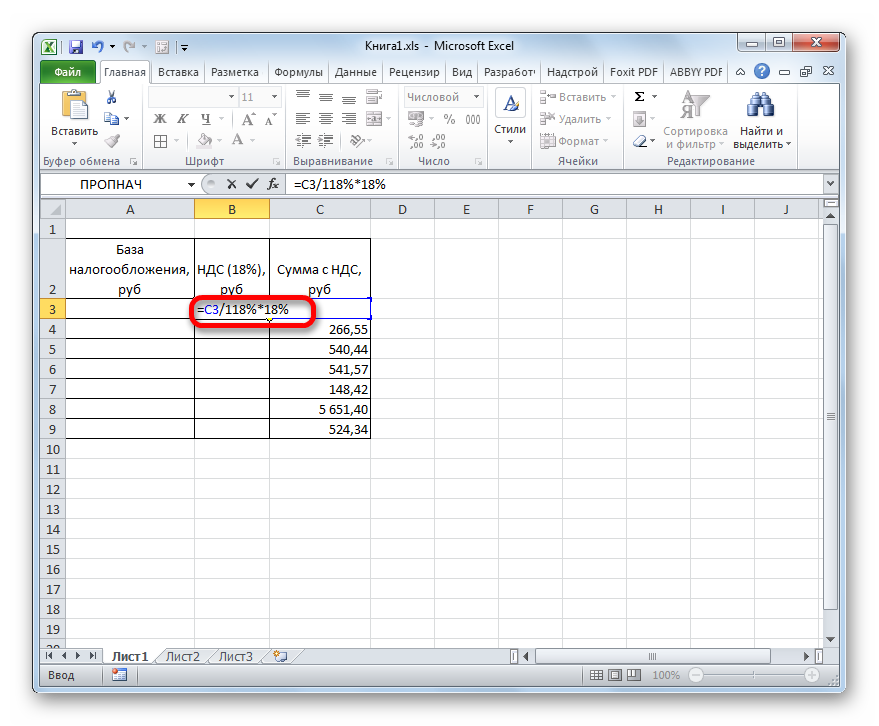Viewport: 879px width, 726px height.
Task: Click the Стили styles button
Action: pyautogui.click(x=510, y=116)
